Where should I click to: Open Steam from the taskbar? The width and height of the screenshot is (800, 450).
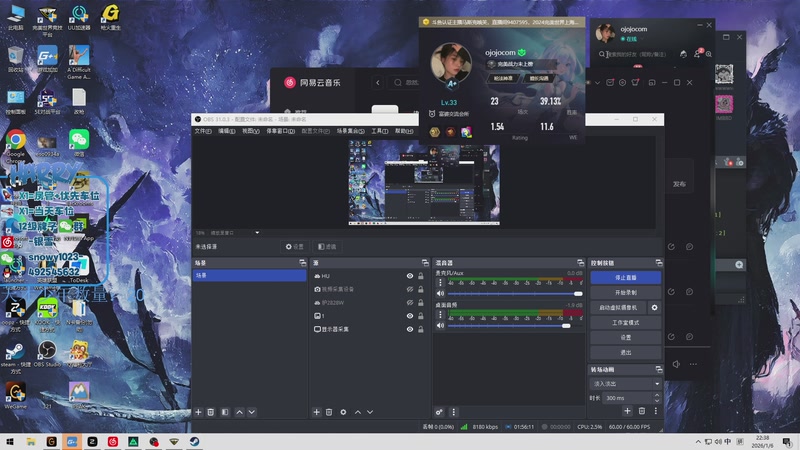tap(194, 442)
